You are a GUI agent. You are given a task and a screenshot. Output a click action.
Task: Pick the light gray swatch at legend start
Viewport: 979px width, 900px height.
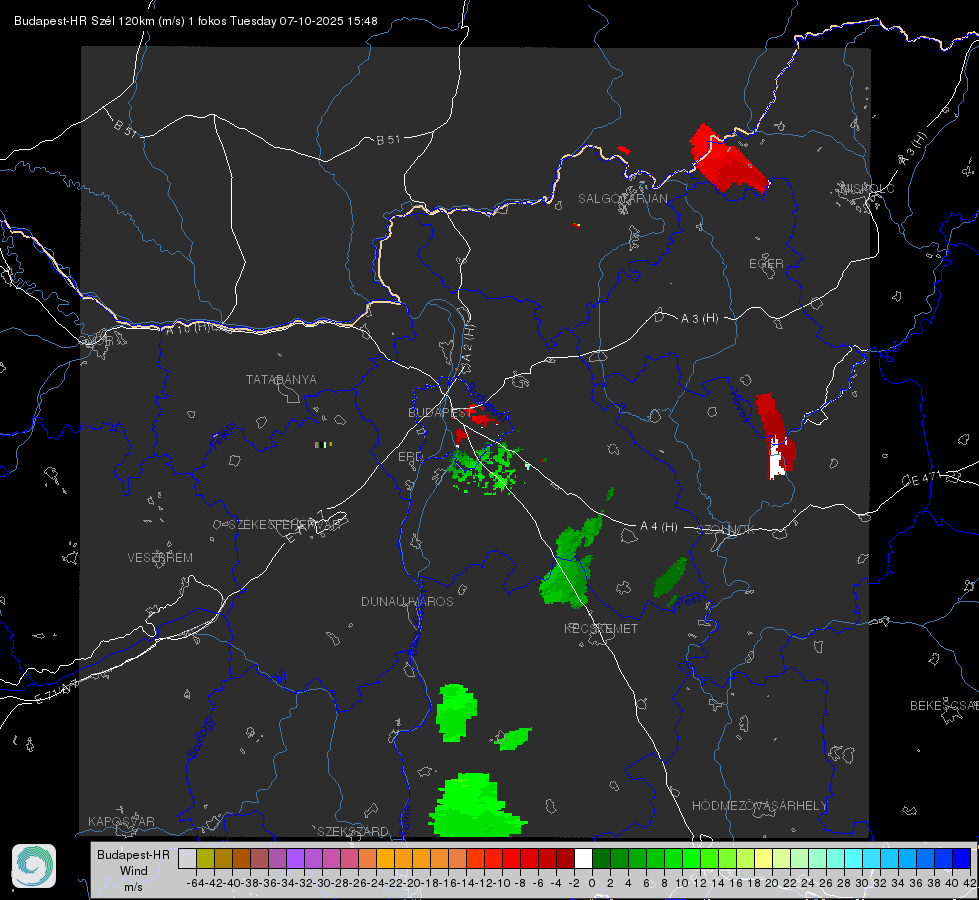click(x=187, y=859)
